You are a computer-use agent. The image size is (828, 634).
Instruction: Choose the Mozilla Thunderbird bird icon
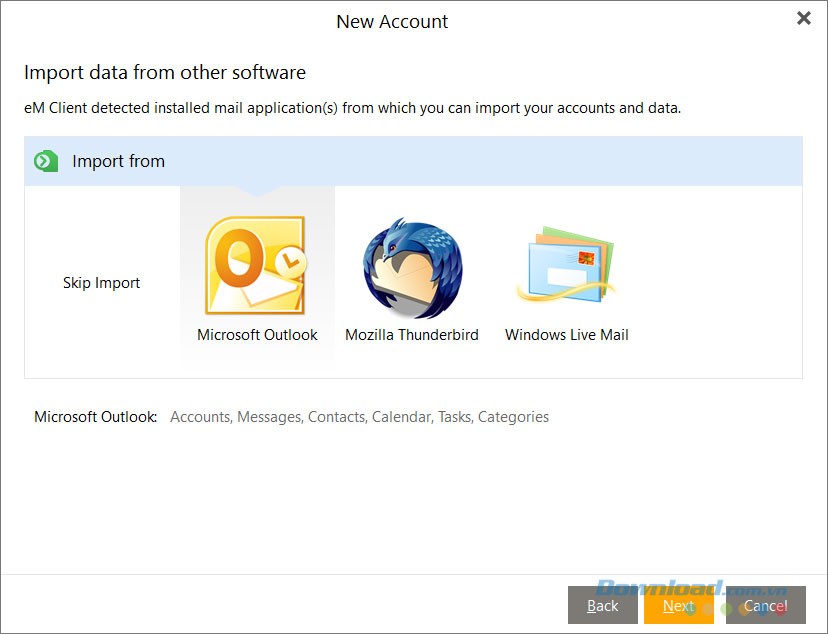[411, 268]
